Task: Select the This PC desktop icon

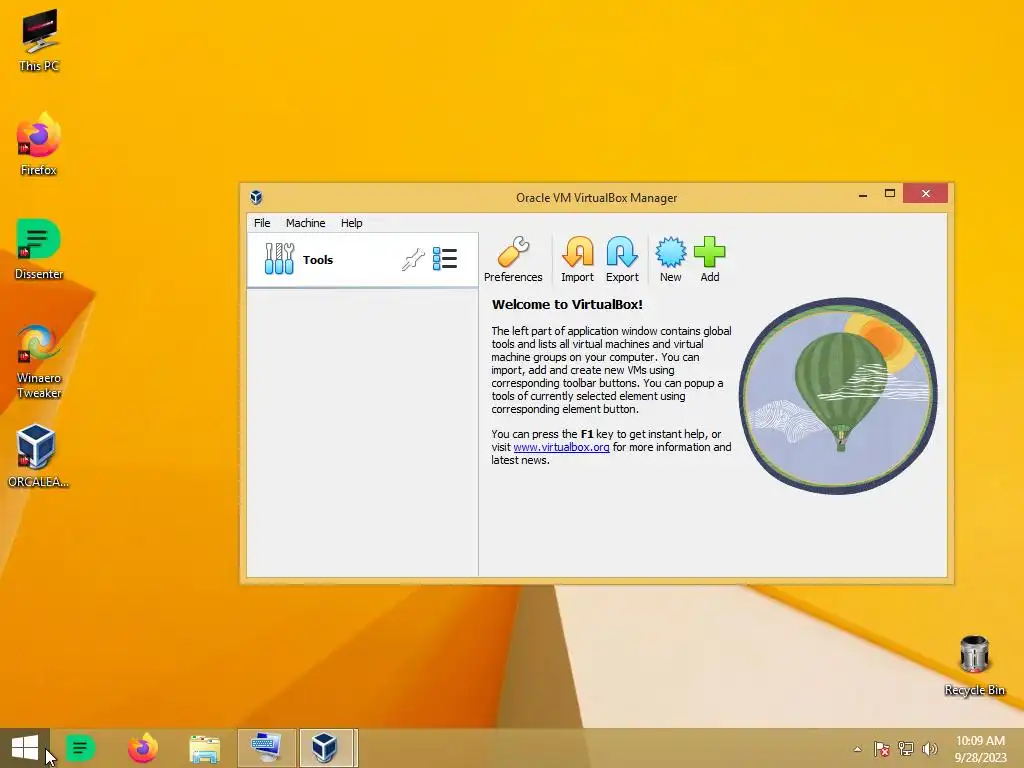Action: pyautogui.click(x=39, y=40)
